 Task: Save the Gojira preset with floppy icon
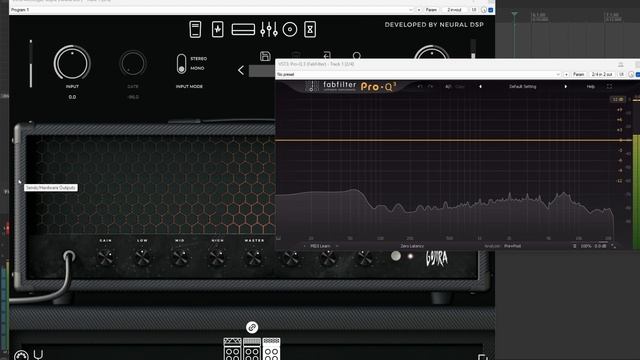[265, 56]
